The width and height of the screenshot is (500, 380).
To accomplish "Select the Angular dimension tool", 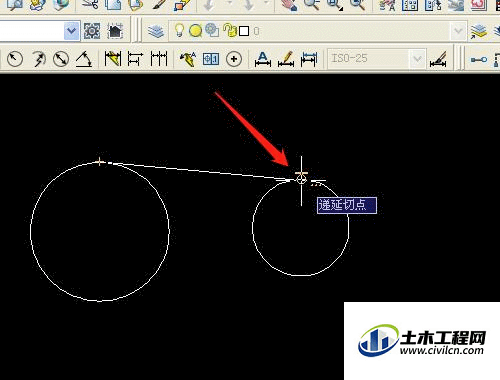I will pyautogui.click(x=84, y=59).
